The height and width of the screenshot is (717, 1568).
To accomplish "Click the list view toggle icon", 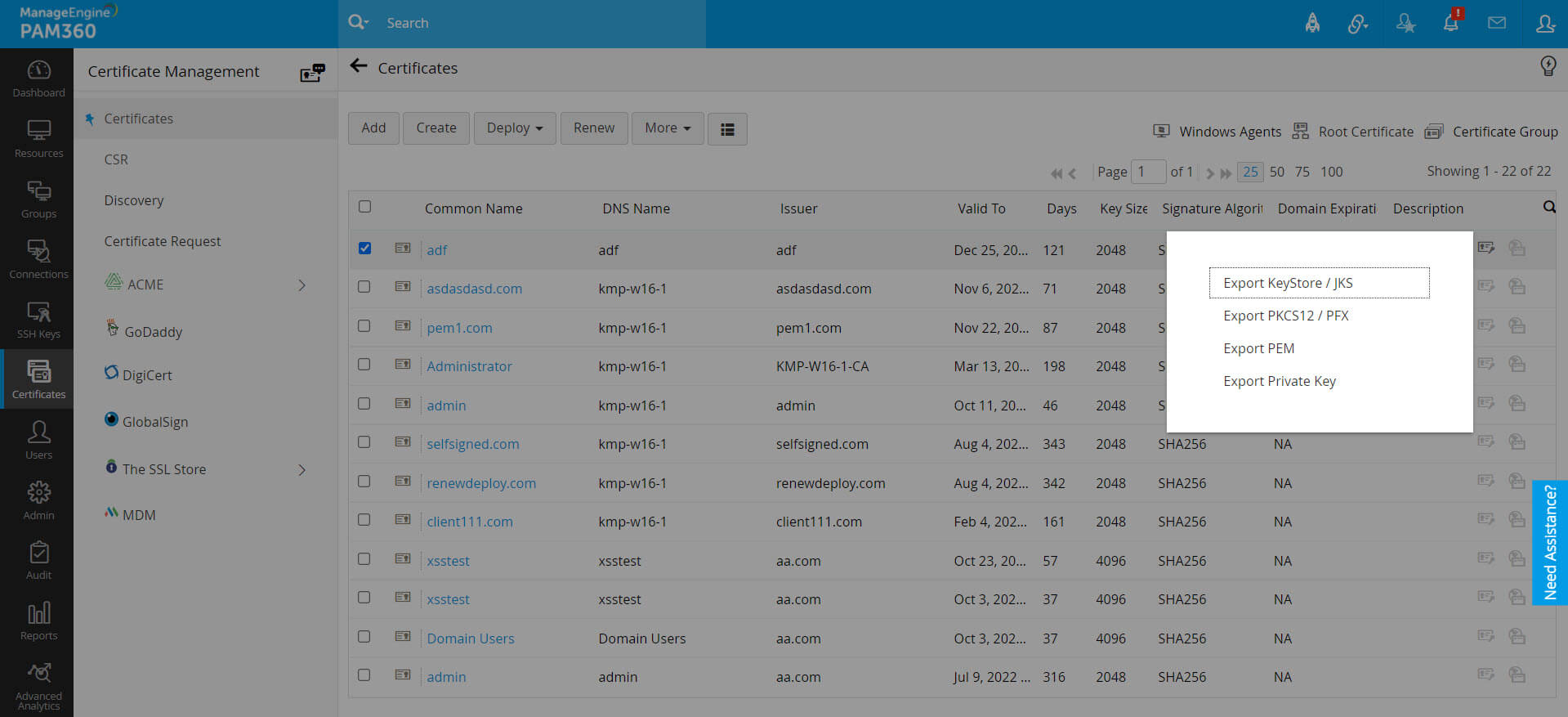I will 727,129.
